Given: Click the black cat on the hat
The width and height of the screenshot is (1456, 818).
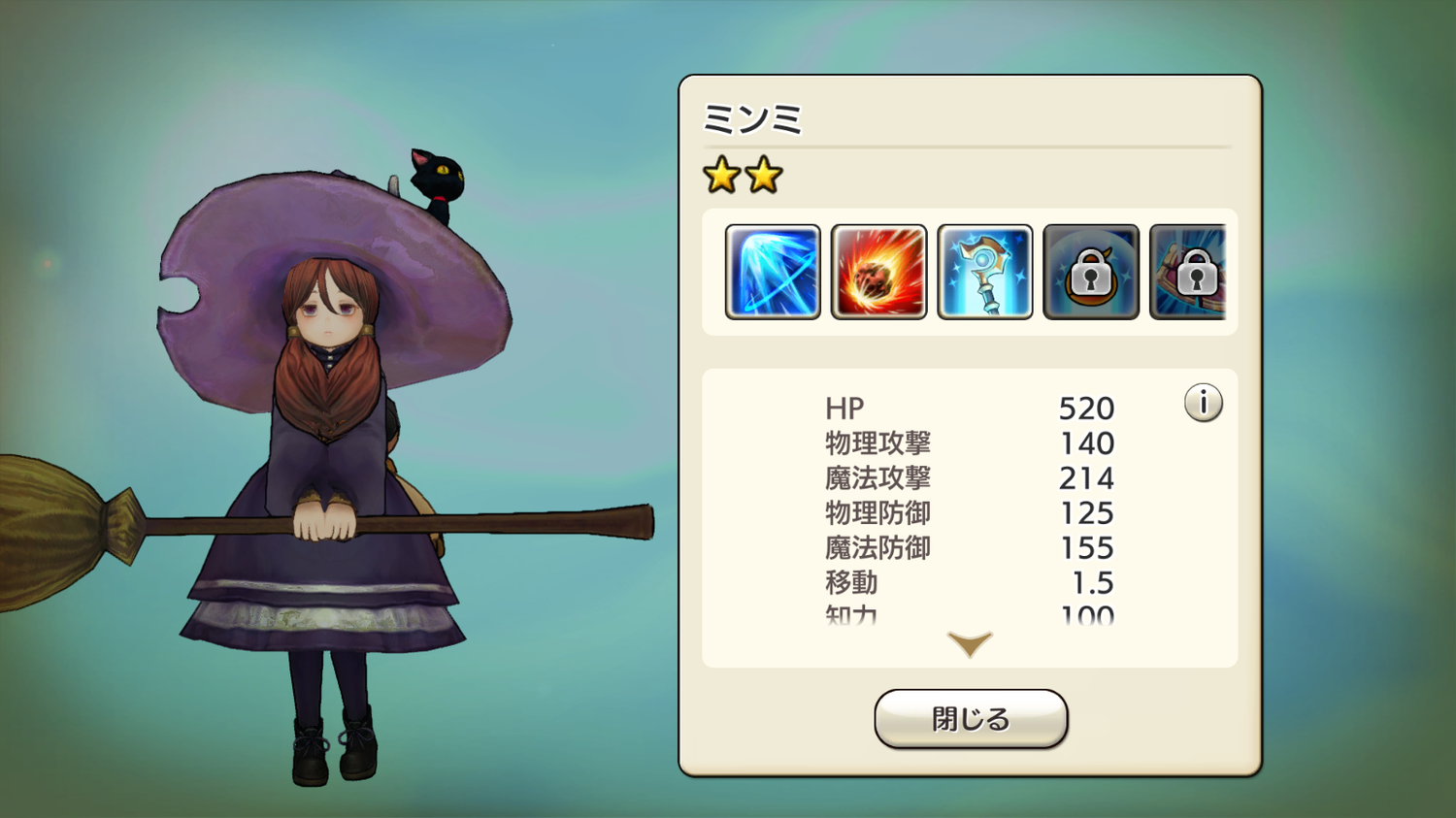Looking at the screenshot, I should (435, 181).
